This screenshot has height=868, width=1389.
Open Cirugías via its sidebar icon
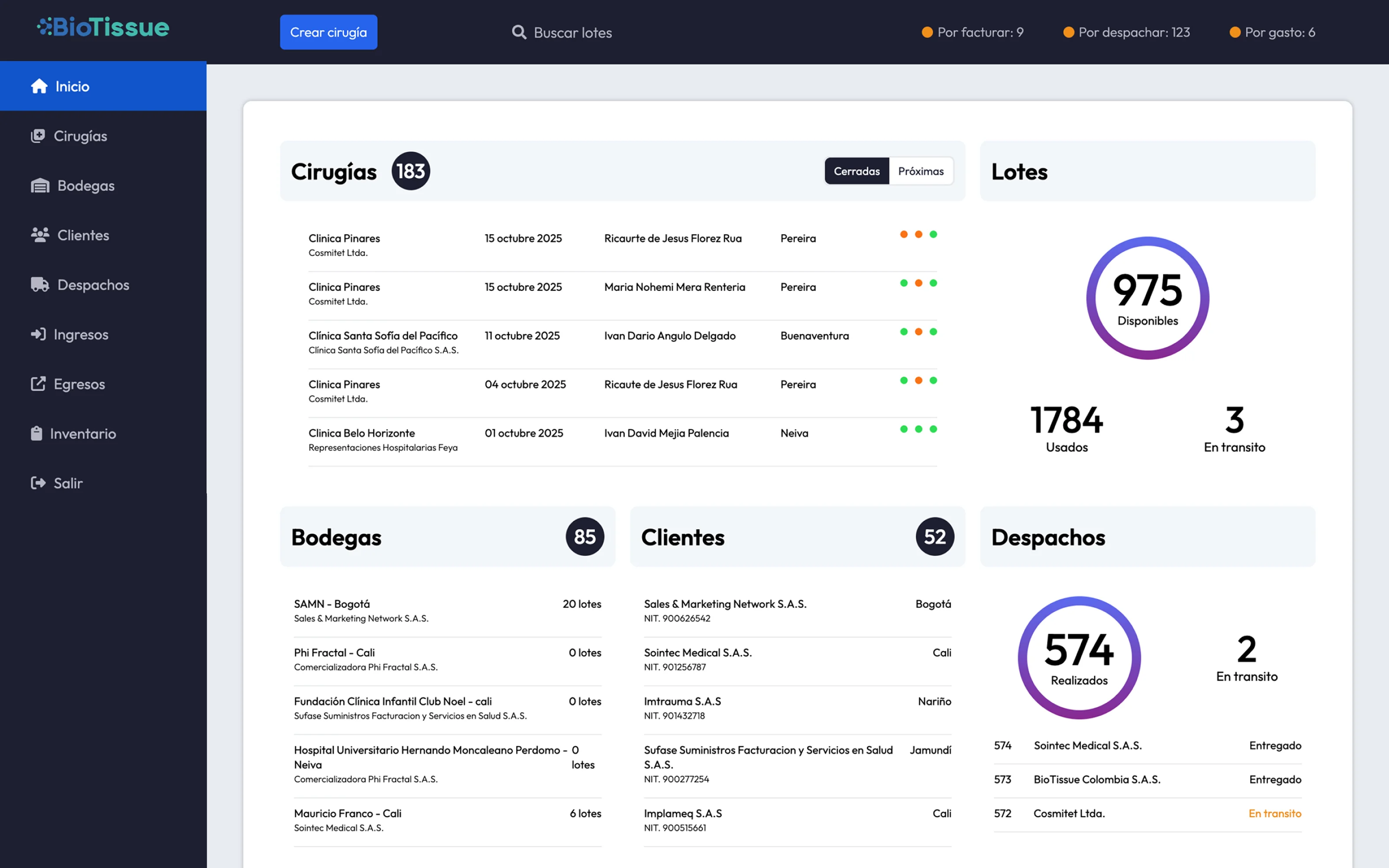[x=38, y=136]
